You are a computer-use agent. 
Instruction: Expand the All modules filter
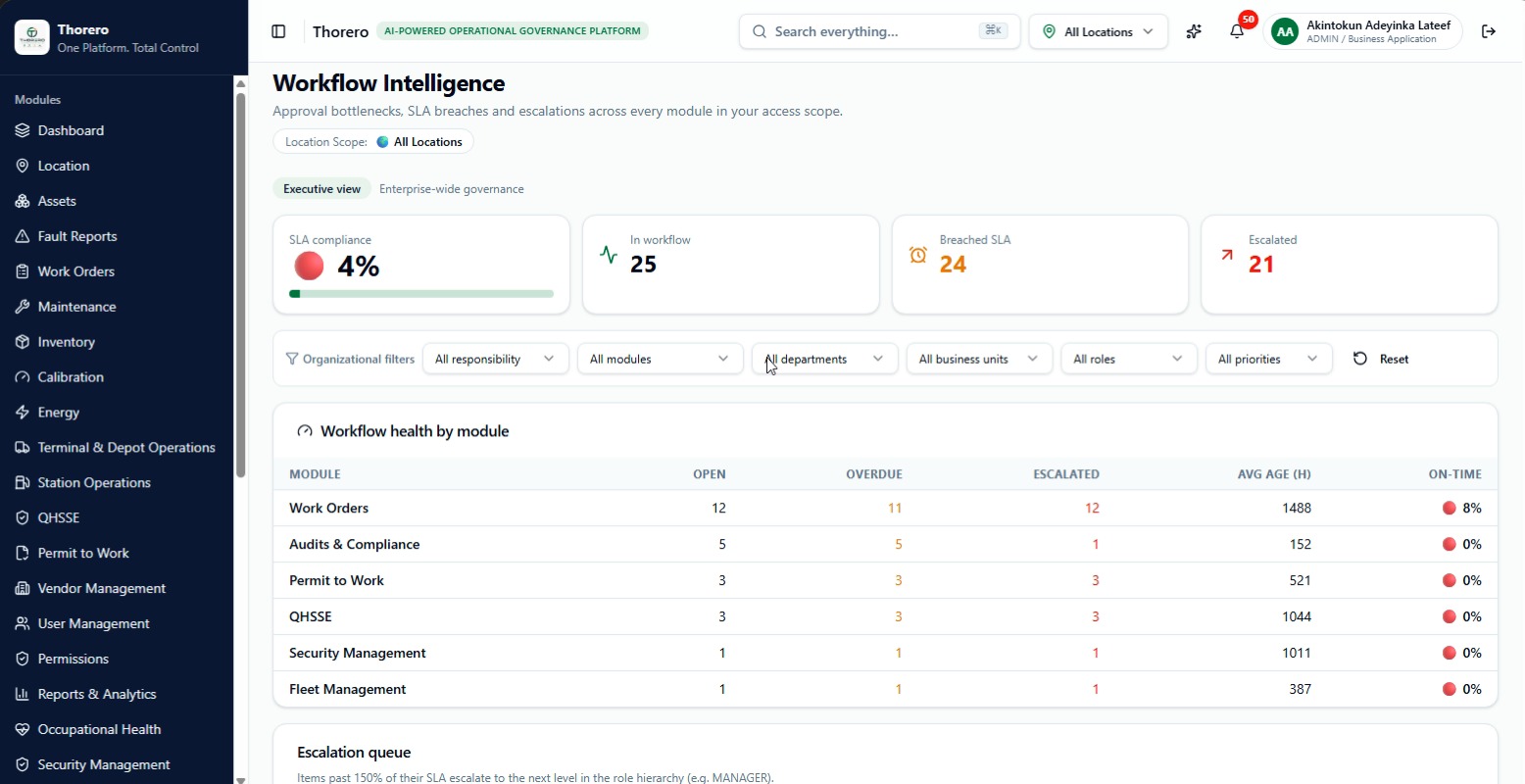pos(660,359)
